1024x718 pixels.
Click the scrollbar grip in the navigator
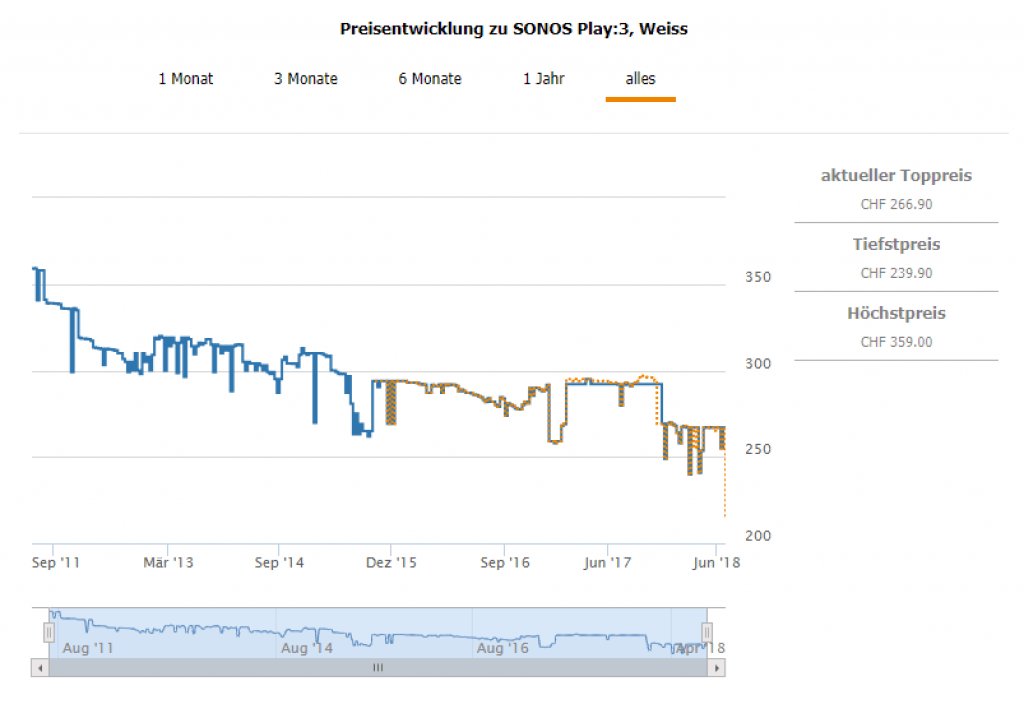pos(378,668)
